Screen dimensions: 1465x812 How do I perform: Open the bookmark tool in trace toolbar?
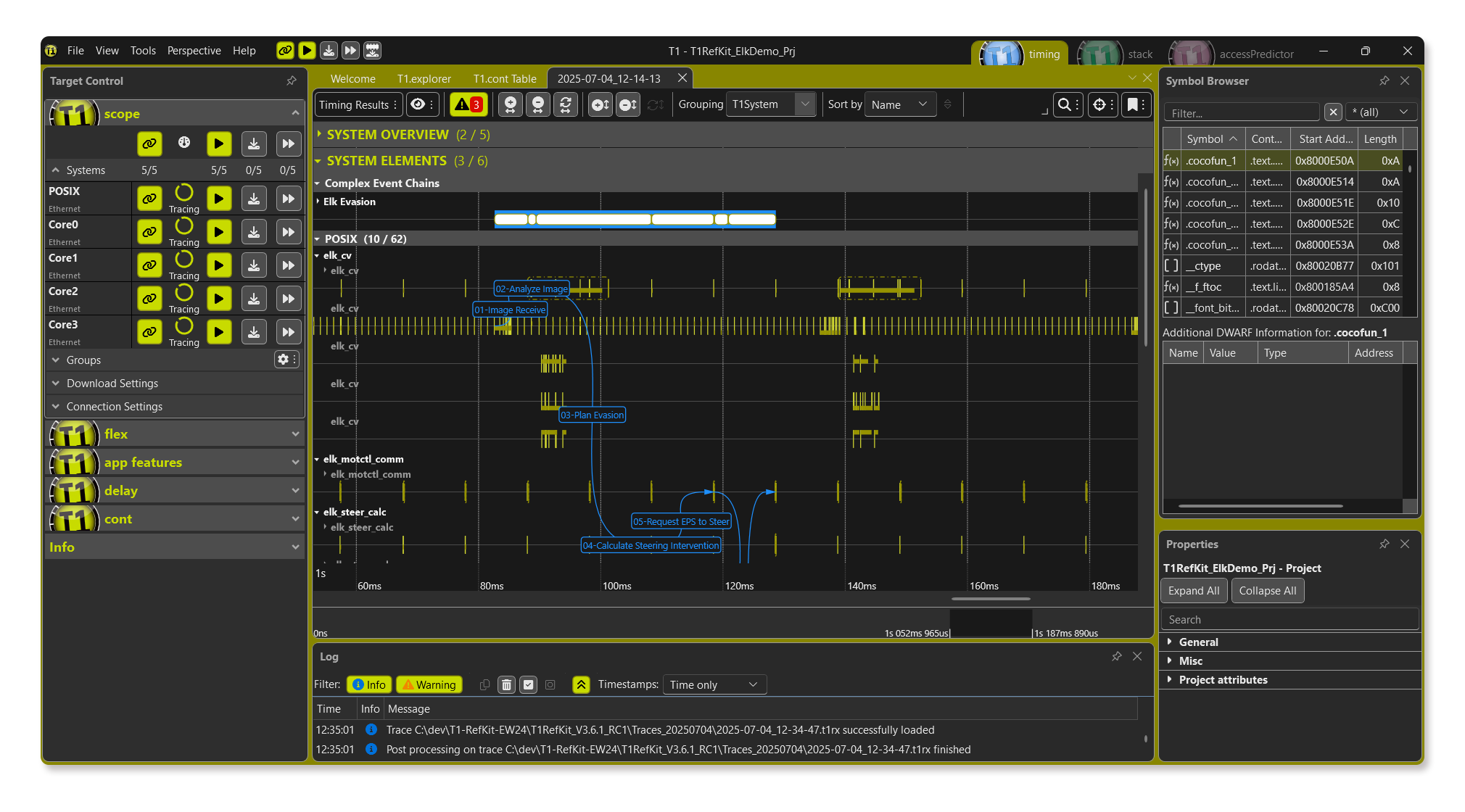click(x=1132, y=104)
